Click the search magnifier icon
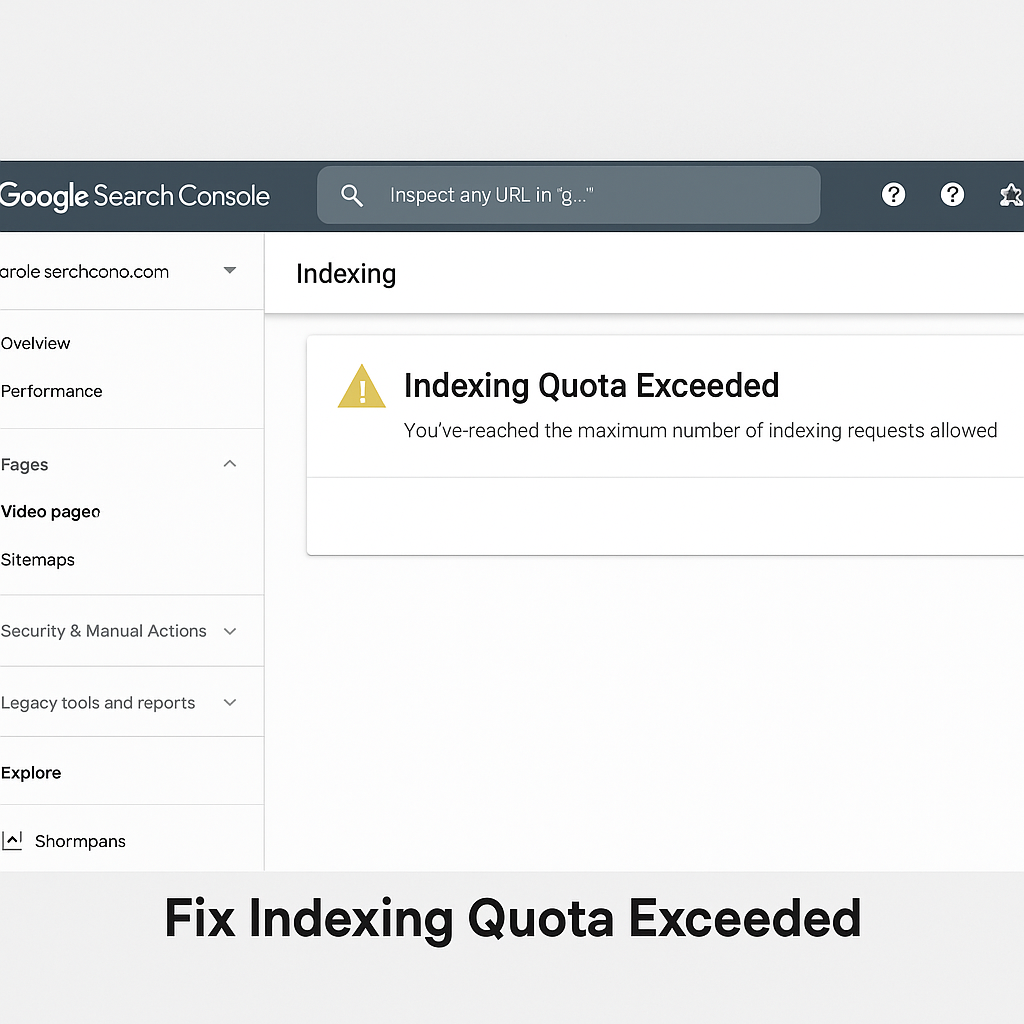The width and height of the screenshot is (1024, 1024). tap(352, 195)
